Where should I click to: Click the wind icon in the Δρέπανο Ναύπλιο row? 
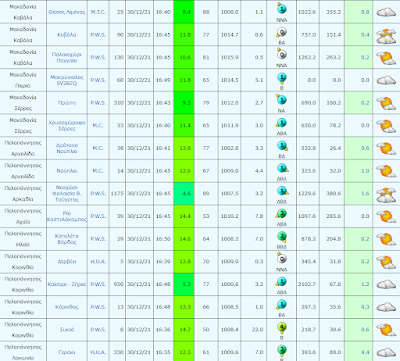click(282, 146)
